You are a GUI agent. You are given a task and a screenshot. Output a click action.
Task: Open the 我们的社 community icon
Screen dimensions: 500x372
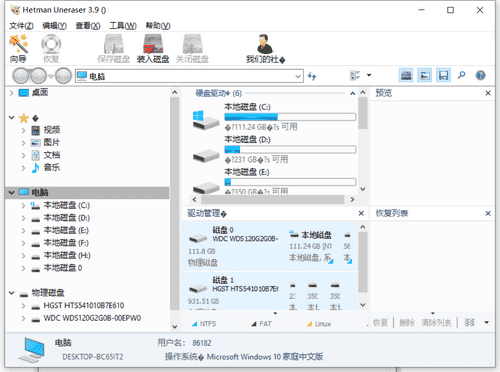[x=265, y=49]
